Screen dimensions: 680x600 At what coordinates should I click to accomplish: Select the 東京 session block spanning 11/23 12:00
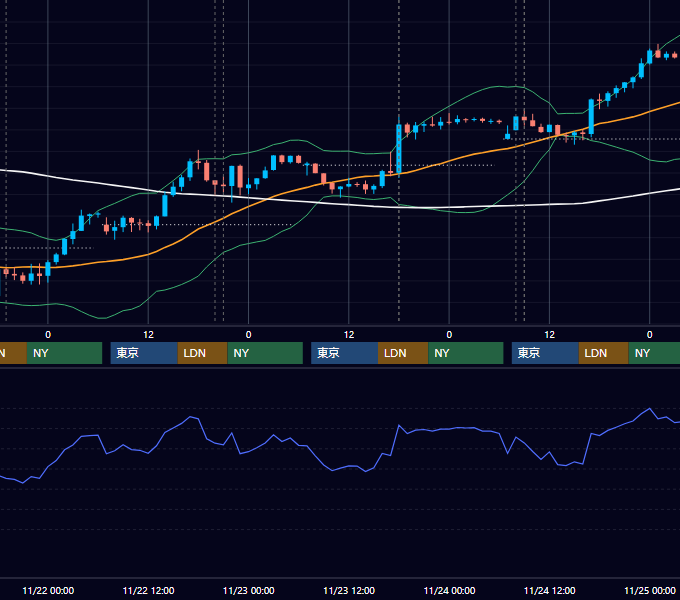point(344,353)
